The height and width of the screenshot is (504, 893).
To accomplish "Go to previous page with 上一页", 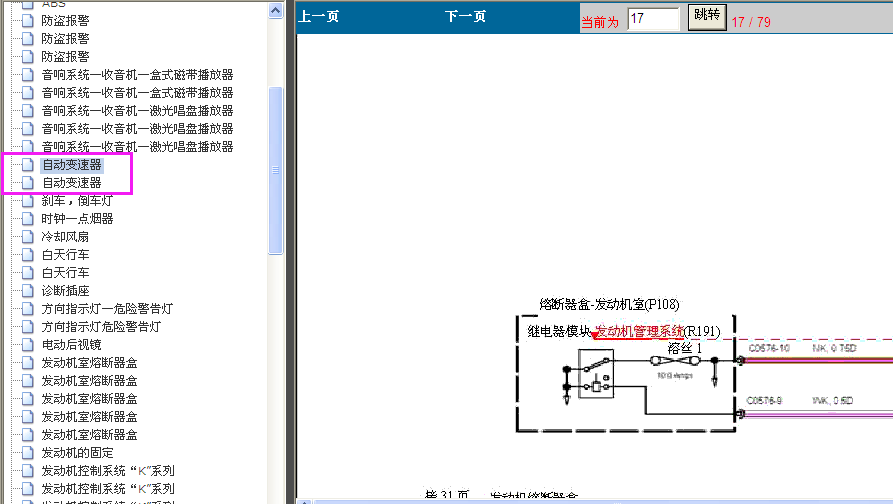I will tap(318, 17).
